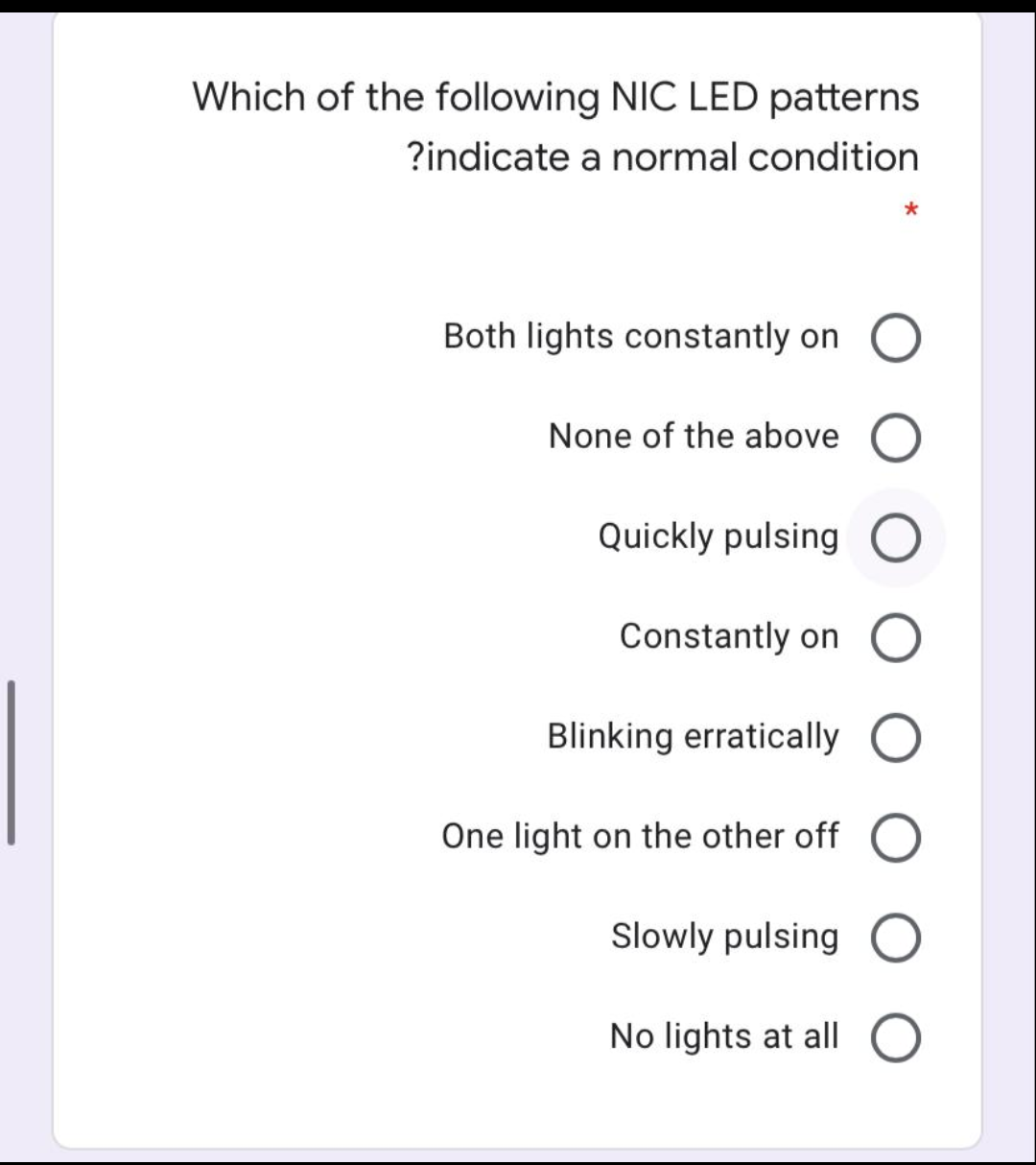The image size is (1036, 1165).
Task: Click the "Constantly on" answer label
Action: click(x=728, y=637)
